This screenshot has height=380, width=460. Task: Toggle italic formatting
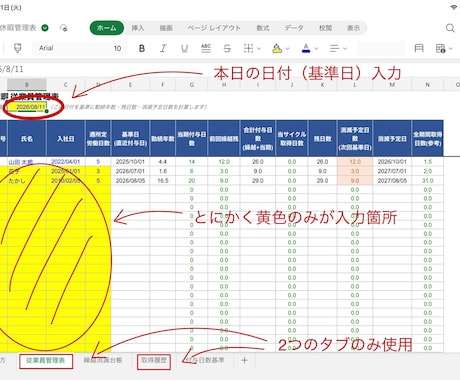tap(163, 48)
